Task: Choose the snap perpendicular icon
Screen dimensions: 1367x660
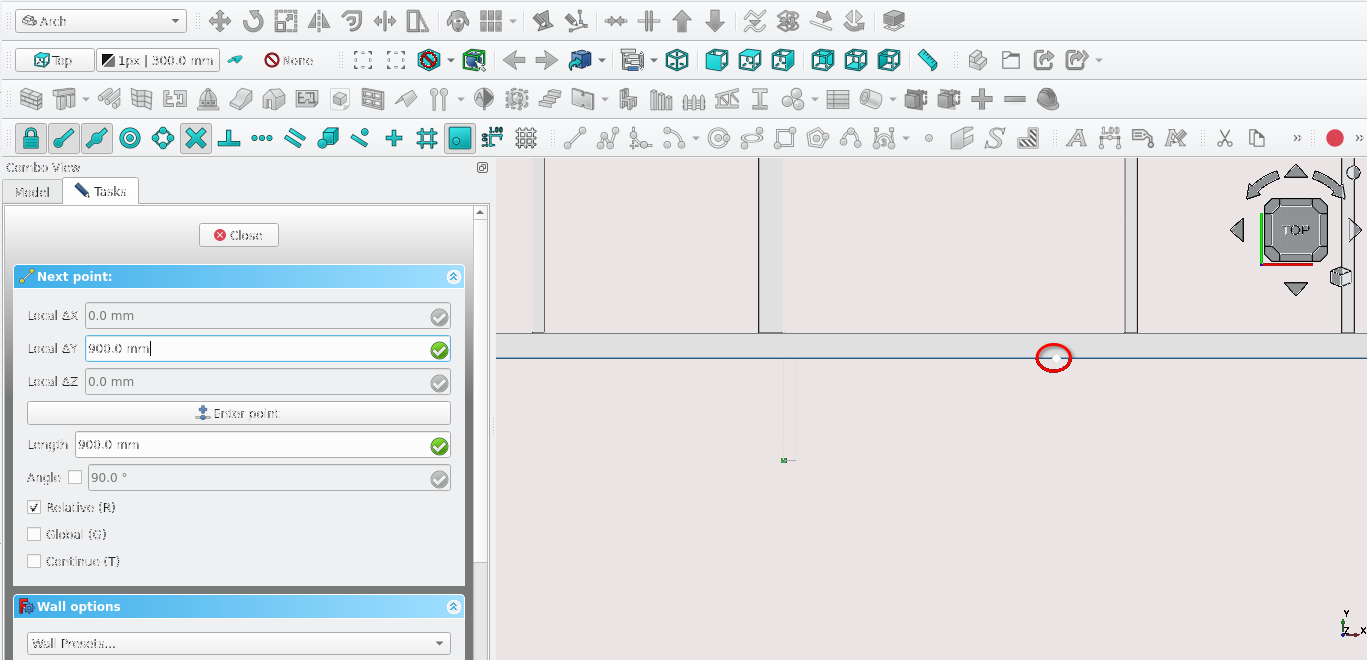Action: (x=229, y=138)
